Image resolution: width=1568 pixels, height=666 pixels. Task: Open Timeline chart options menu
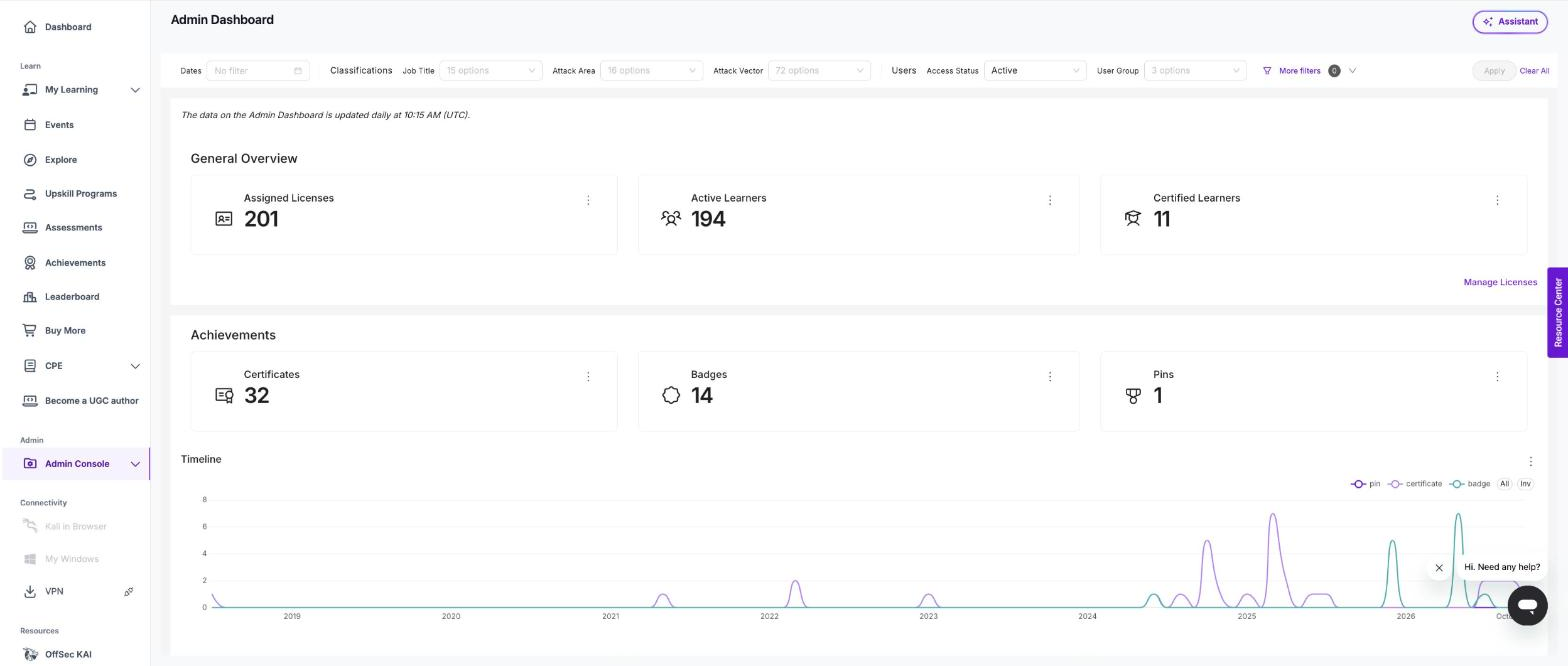tap(1531, 462)
